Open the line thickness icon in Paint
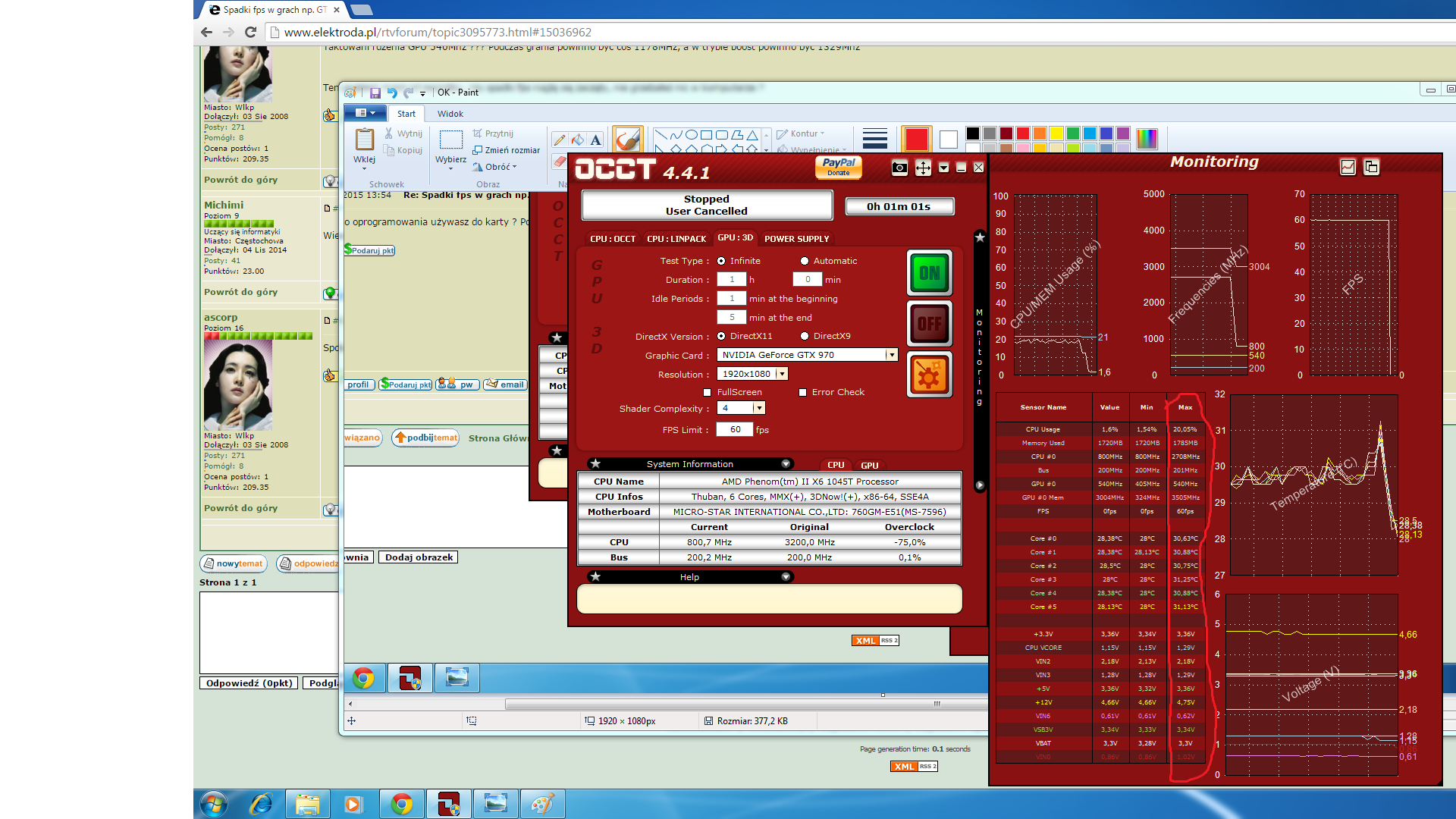 (x=874, y=138)
